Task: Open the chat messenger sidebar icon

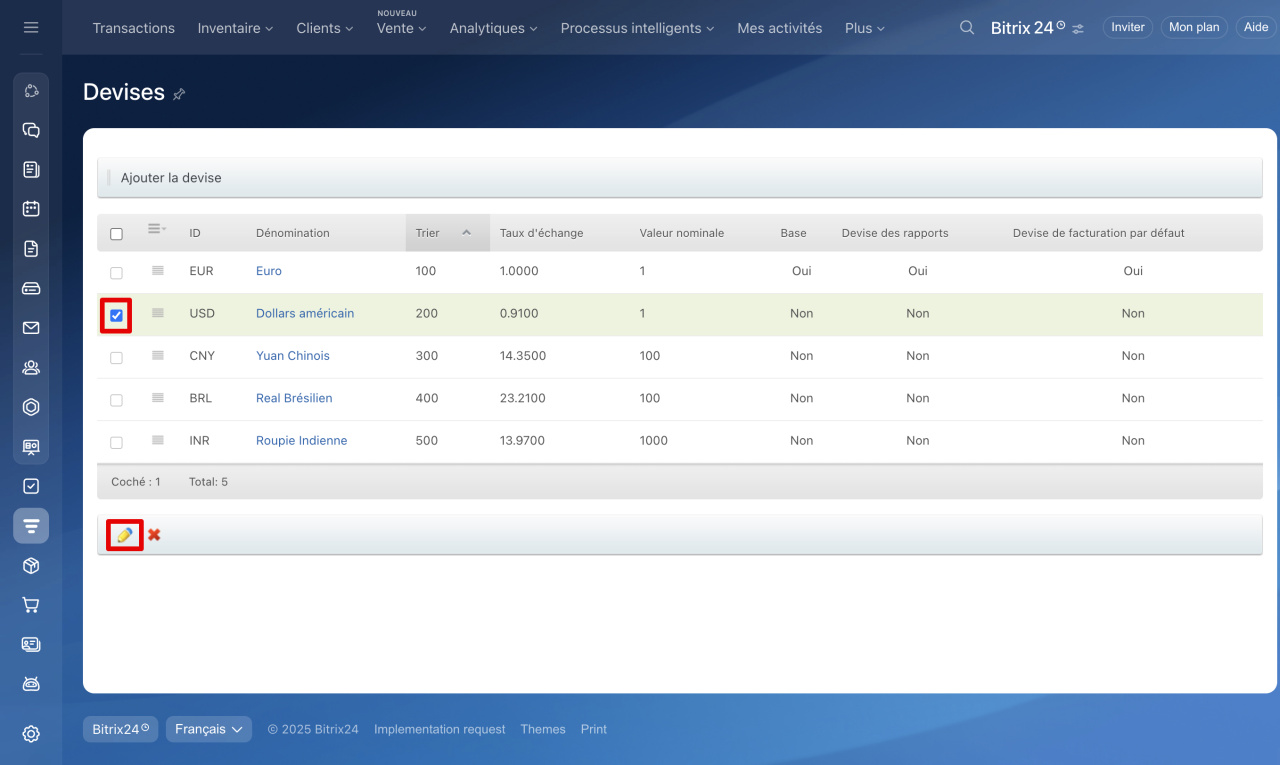Action: [x=31, y=130]
